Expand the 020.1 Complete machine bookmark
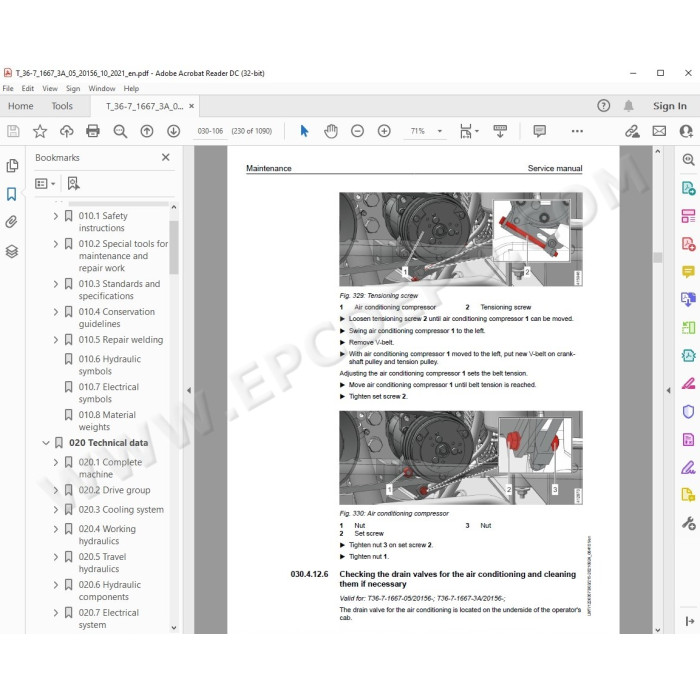700x700 pixels. coord(55,462)
